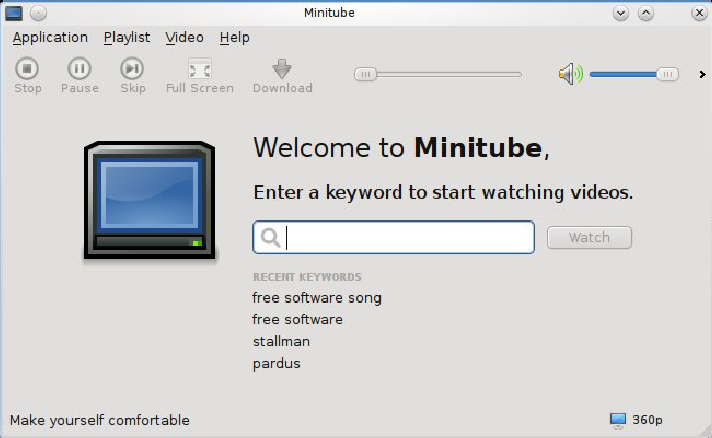Click the Download arrow icon
Screen dimensions: 712x438
coord(282,69)
